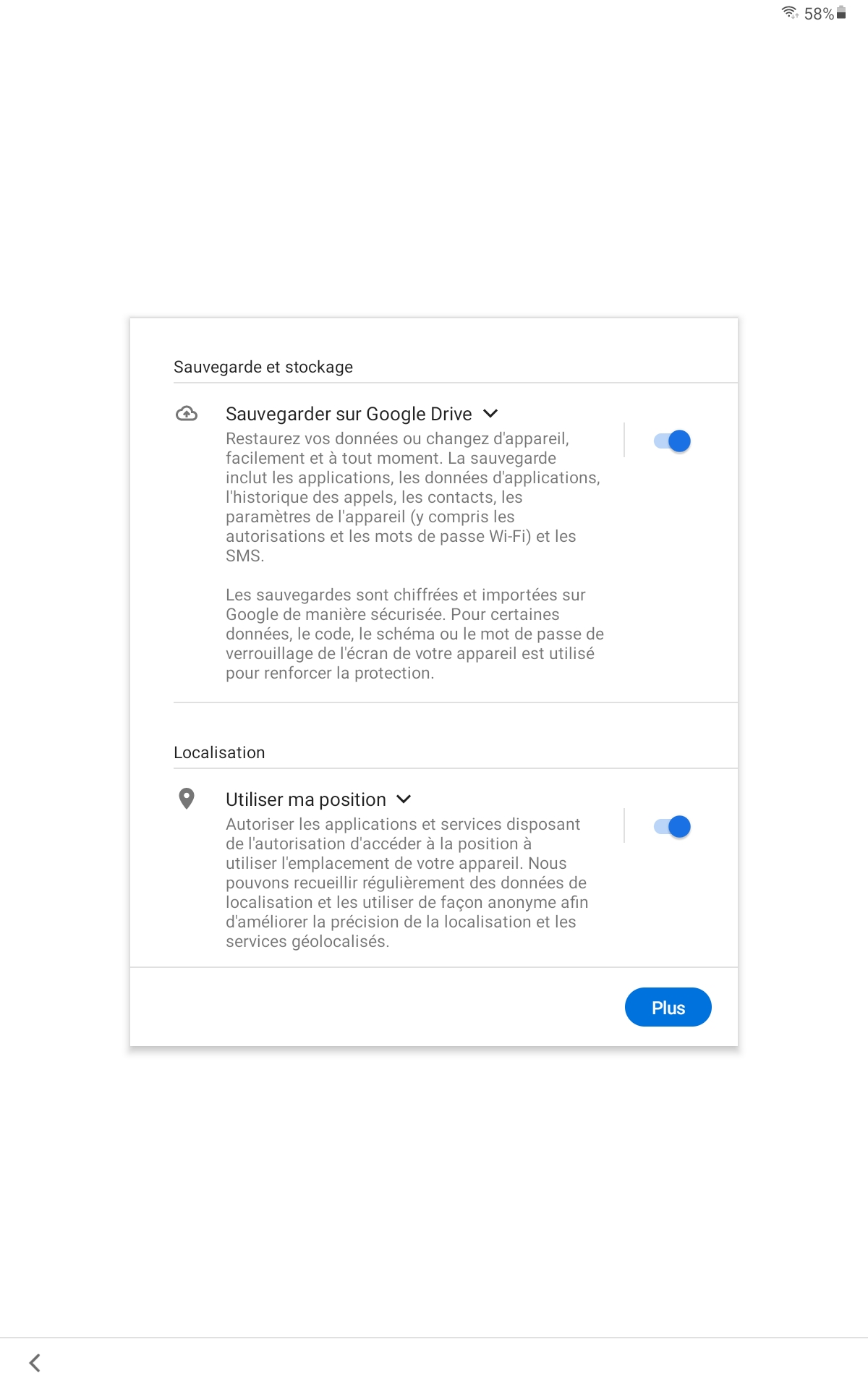
Task: Click vertical divider beside the position toggle
Action: pyautogui.click(x=624, y=825)
